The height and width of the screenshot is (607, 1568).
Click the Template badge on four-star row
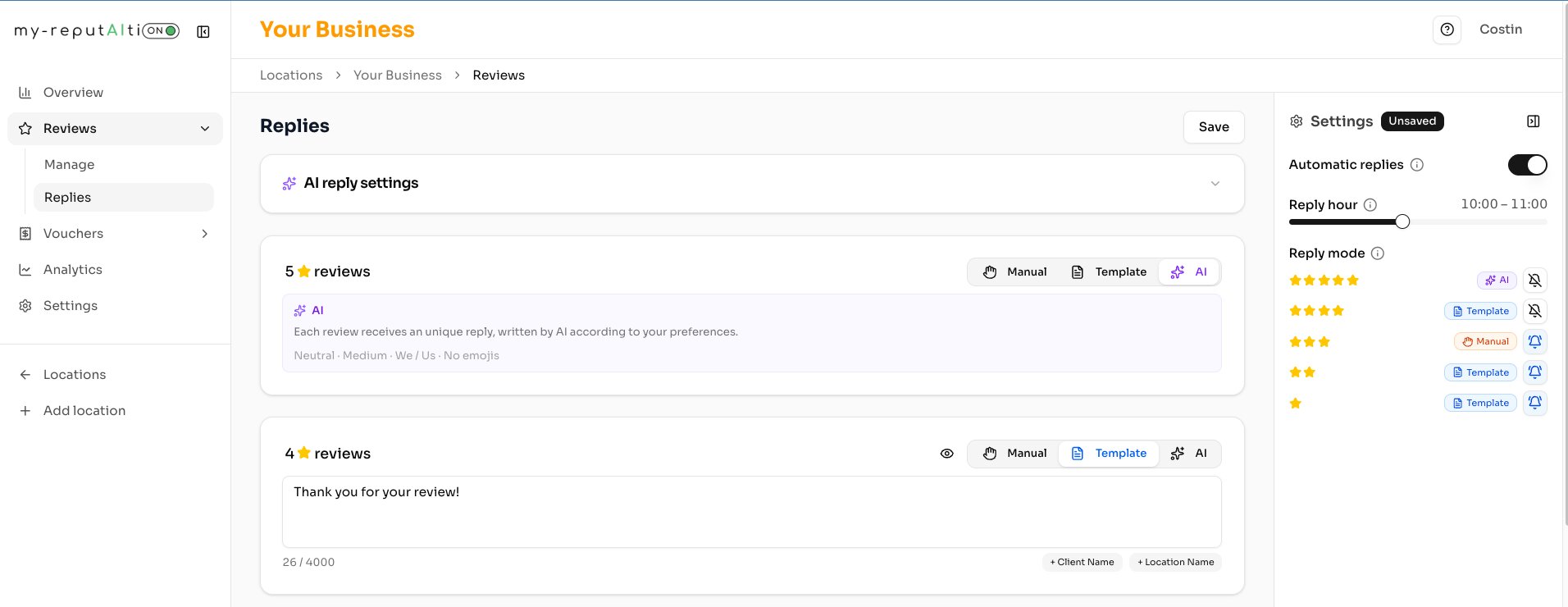click(1480, 311)
